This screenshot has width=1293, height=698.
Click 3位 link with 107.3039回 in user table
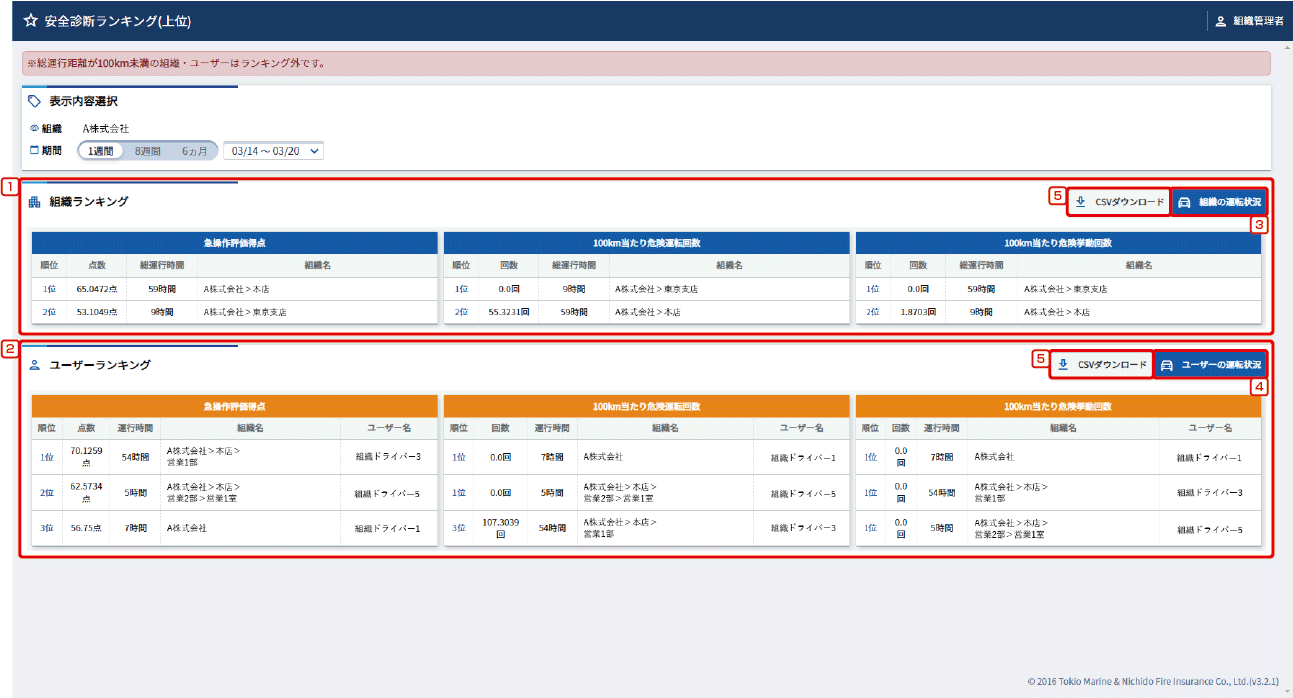(x=459, y=528)
